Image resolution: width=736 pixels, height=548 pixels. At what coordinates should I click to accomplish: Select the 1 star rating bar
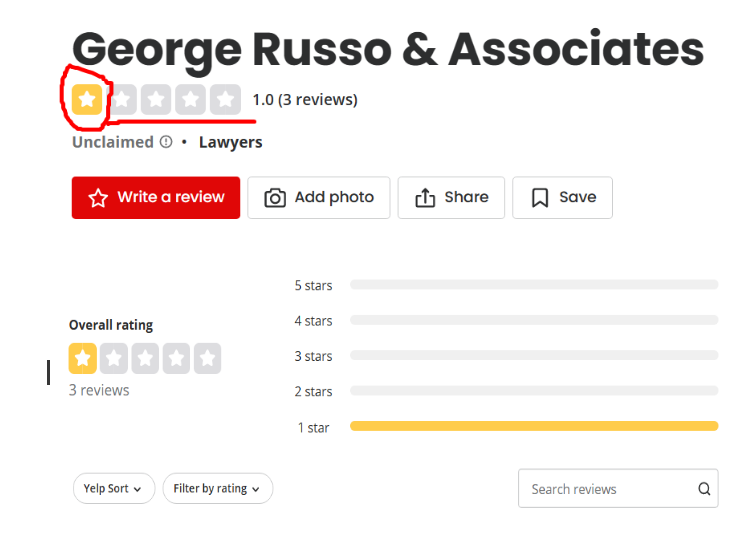point(534,426)
